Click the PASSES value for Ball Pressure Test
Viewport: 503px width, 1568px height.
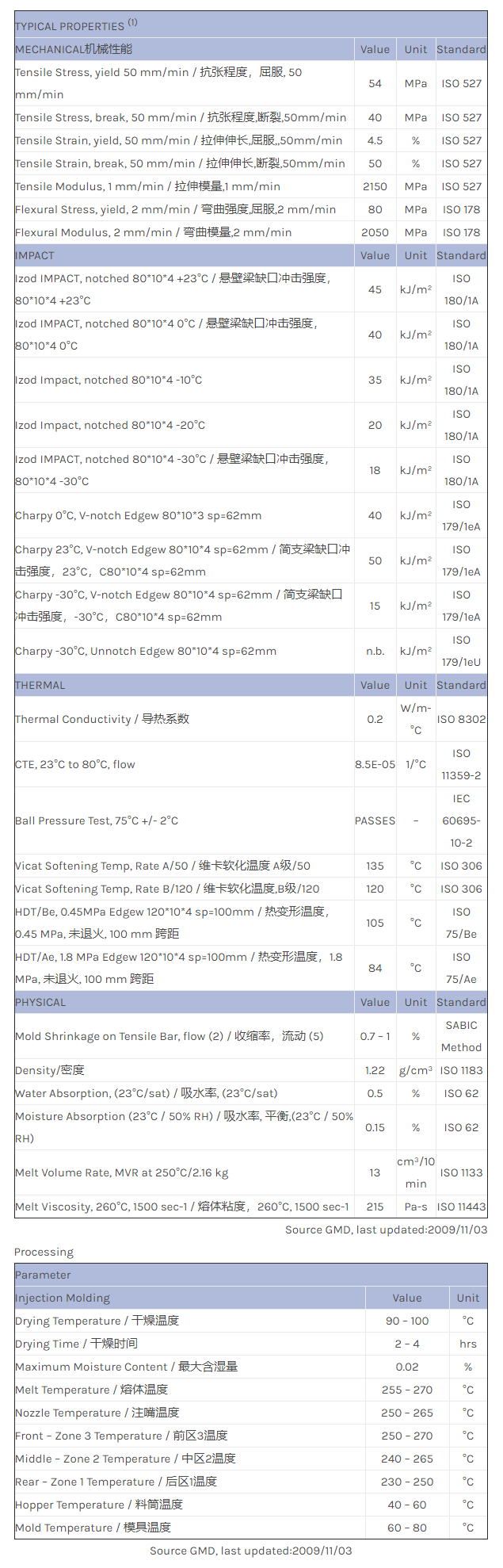point(375,820)
